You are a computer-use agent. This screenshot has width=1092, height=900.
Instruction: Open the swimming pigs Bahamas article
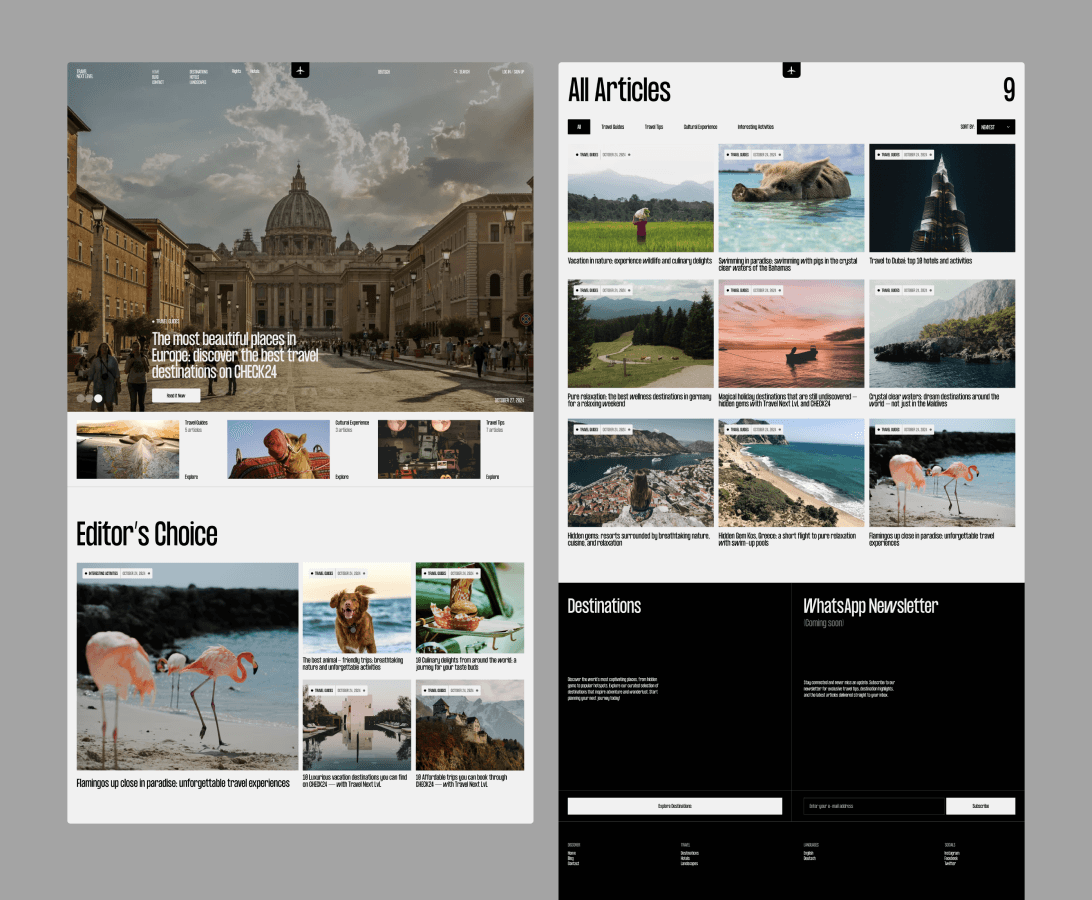point(791,208)
